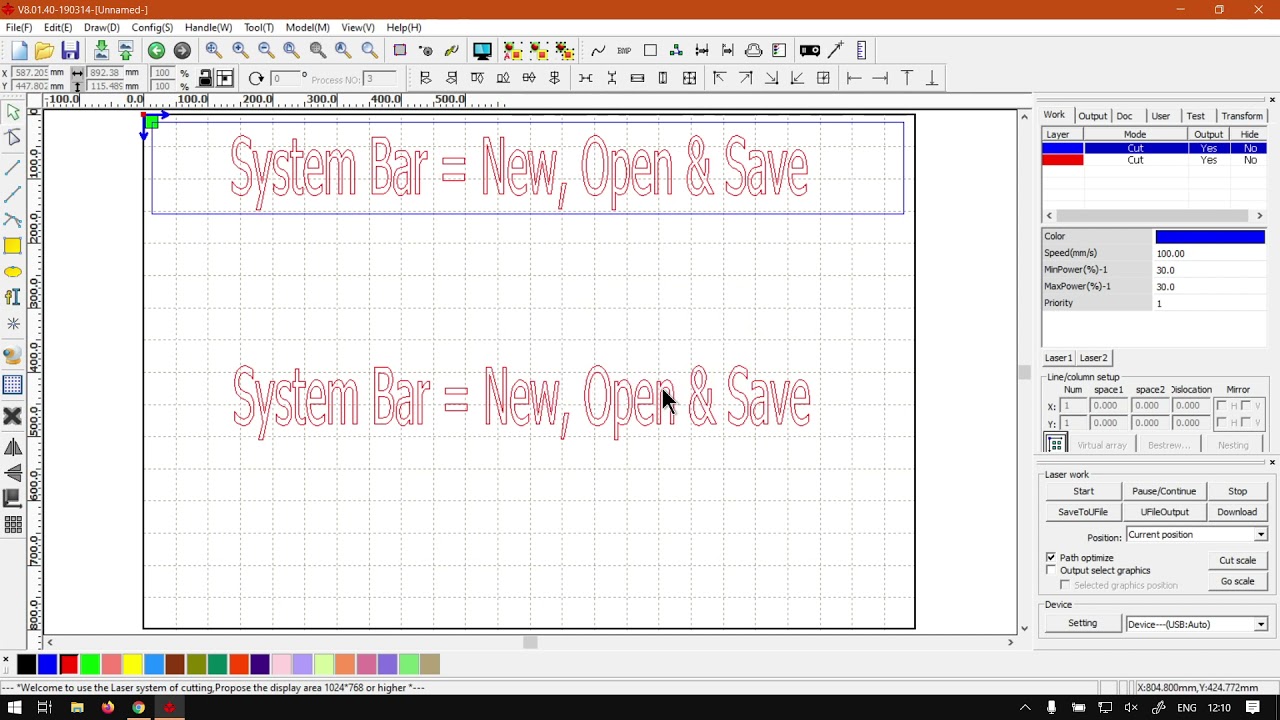Click the BMP bitmap handle icon

tap(624, 51)
